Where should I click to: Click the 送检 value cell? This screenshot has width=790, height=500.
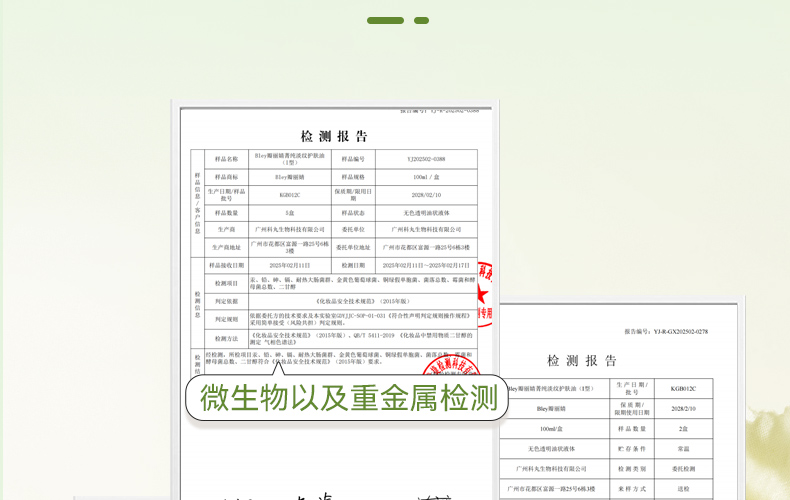coord(683,489)
